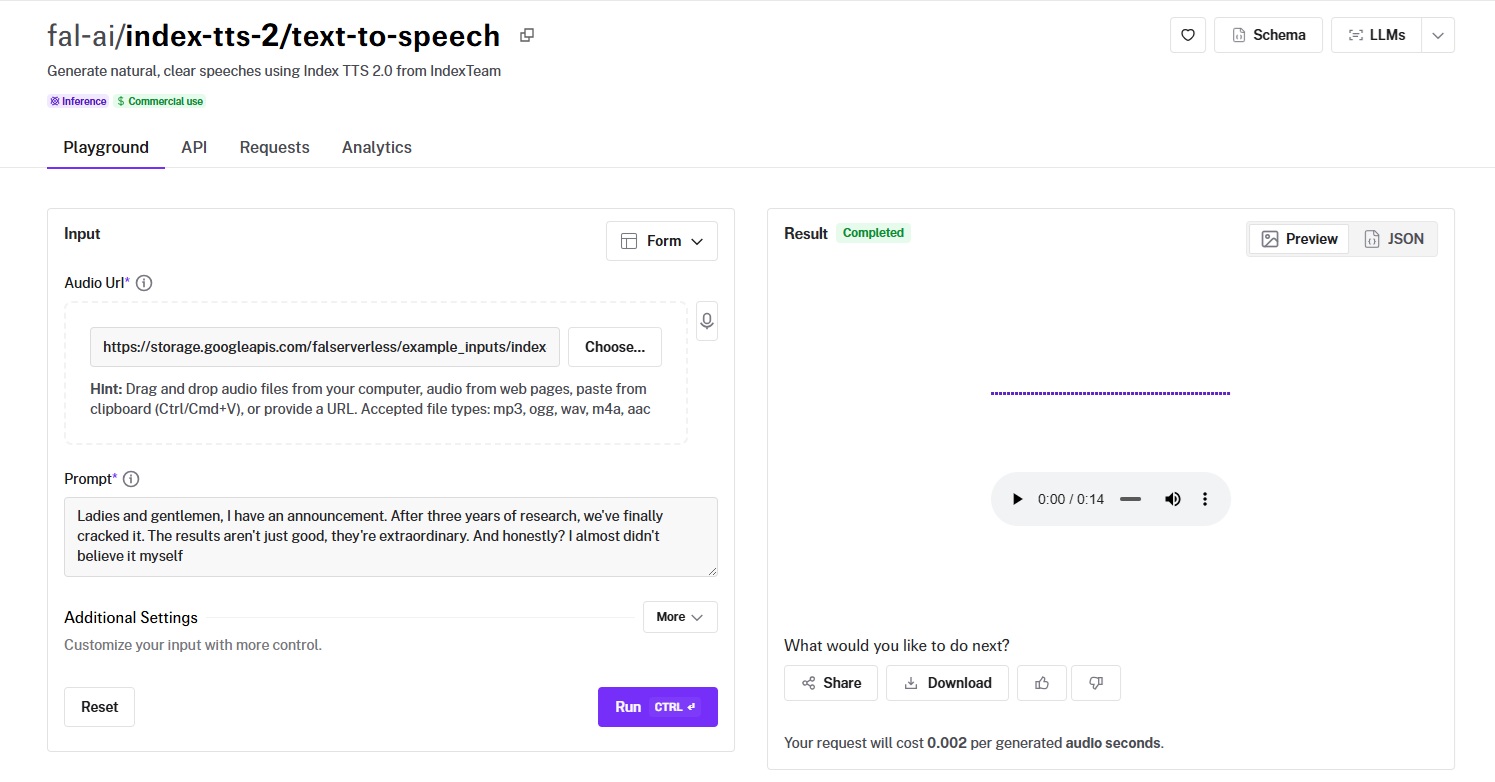Screen dimensions: 1495x782
Task: Open the dropdown arrow beside LLMs
Action: (1437, 35)
